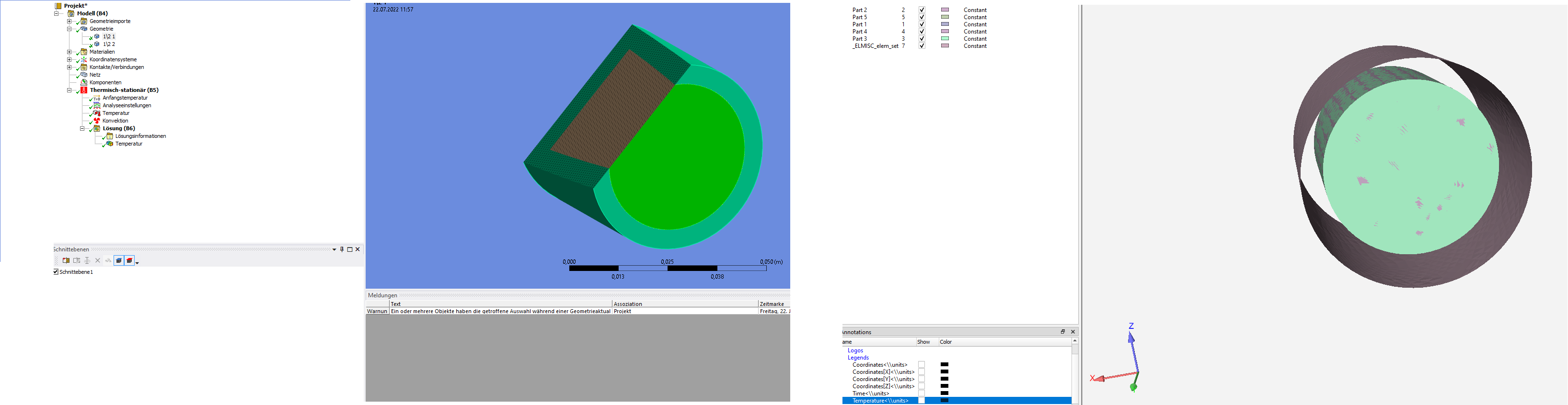Screen dimensions: 1568x405
Task: Open the Schnittebenen panel options dropdown
Action: coord(334,249)
